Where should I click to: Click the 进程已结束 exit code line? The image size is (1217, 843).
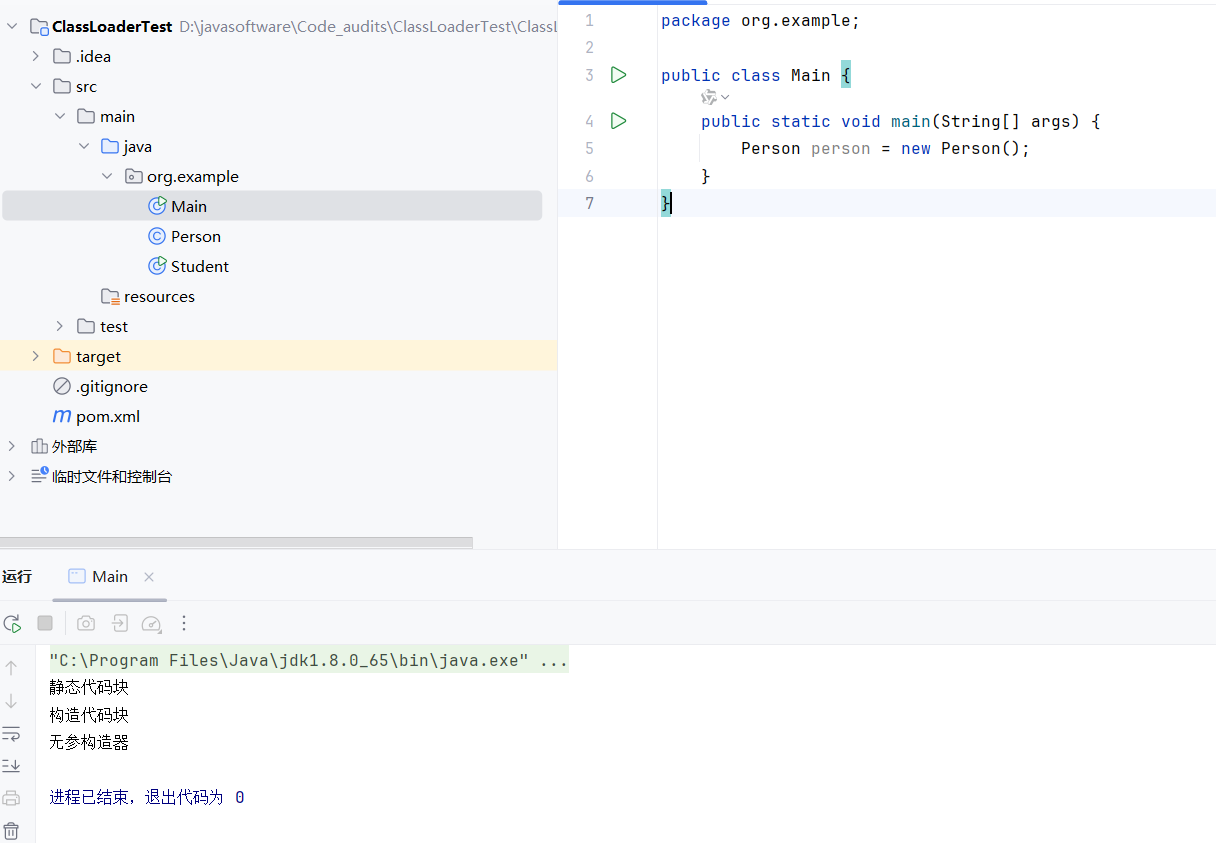[x=147, y=797]
